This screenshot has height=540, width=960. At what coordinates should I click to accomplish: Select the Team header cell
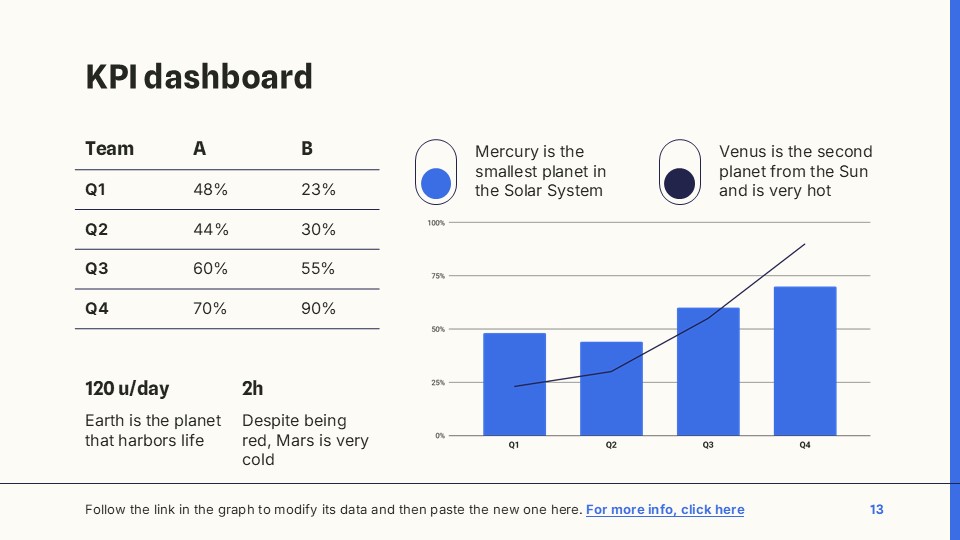110,149
